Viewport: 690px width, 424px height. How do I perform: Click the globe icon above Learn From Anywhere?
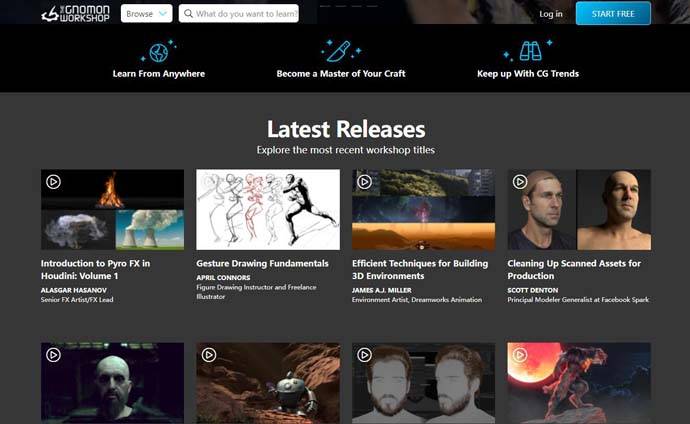click(x=158, y=52)
